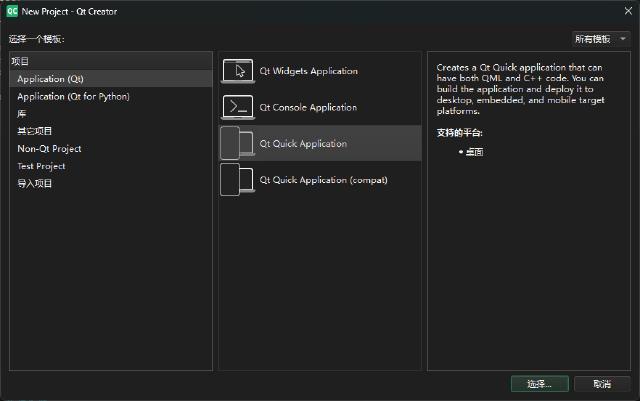Select the 其它项目 category

point(35,131)
